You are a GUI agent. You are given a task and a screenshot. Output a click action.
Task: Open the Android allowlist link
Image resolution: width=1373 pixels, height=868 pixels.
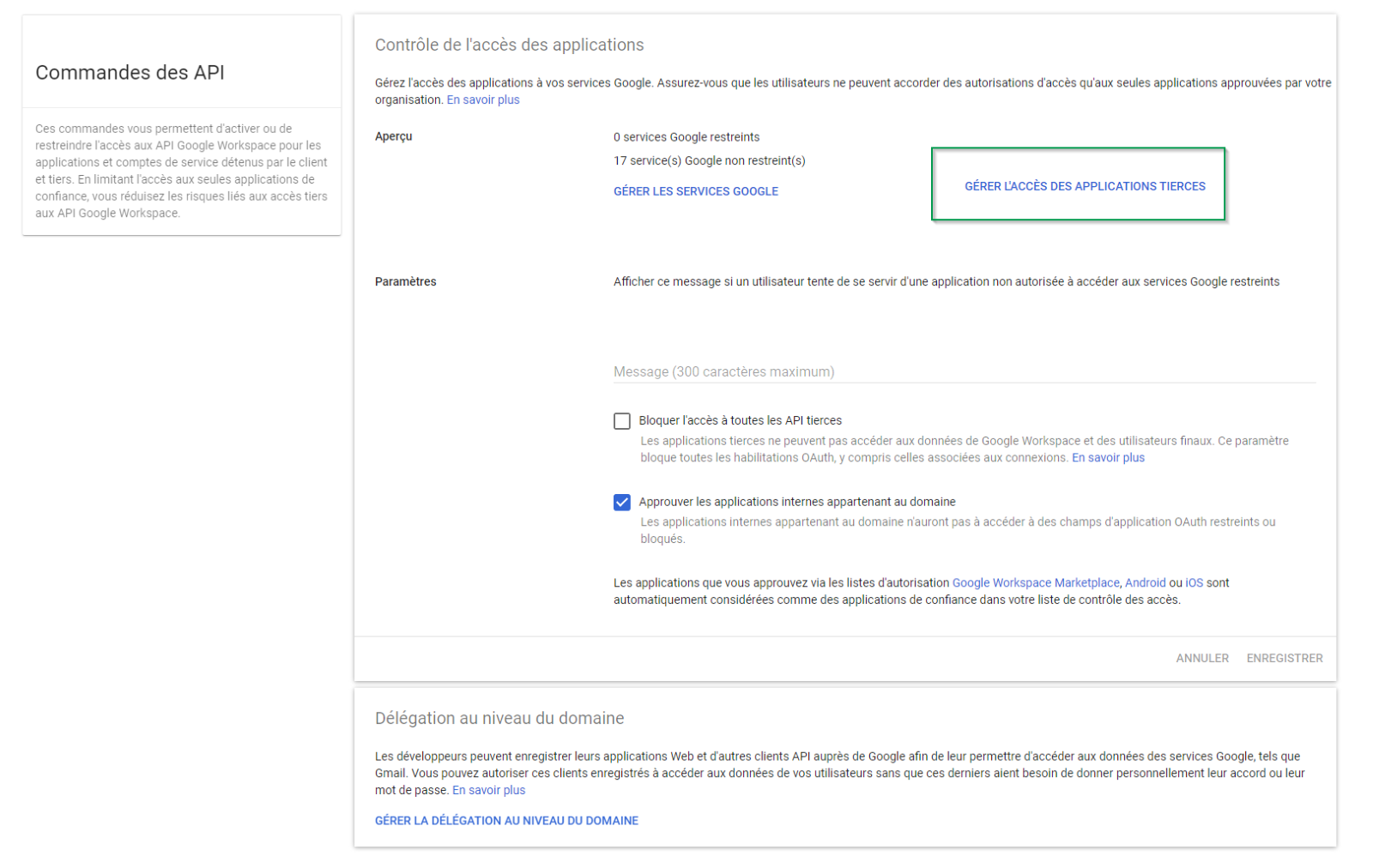pos(1145,583)
